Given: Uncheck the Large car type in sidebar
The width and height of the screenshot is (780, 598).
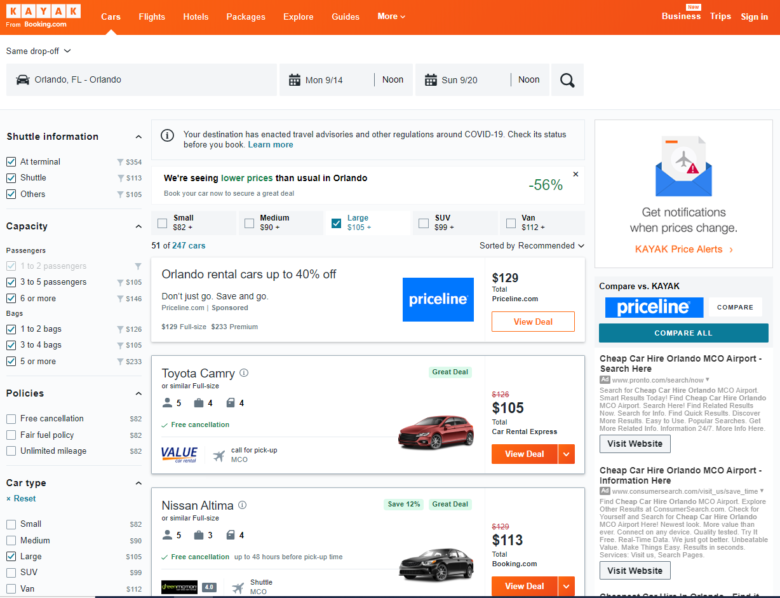Looking at the screenshot, I should tap(11, 556).
